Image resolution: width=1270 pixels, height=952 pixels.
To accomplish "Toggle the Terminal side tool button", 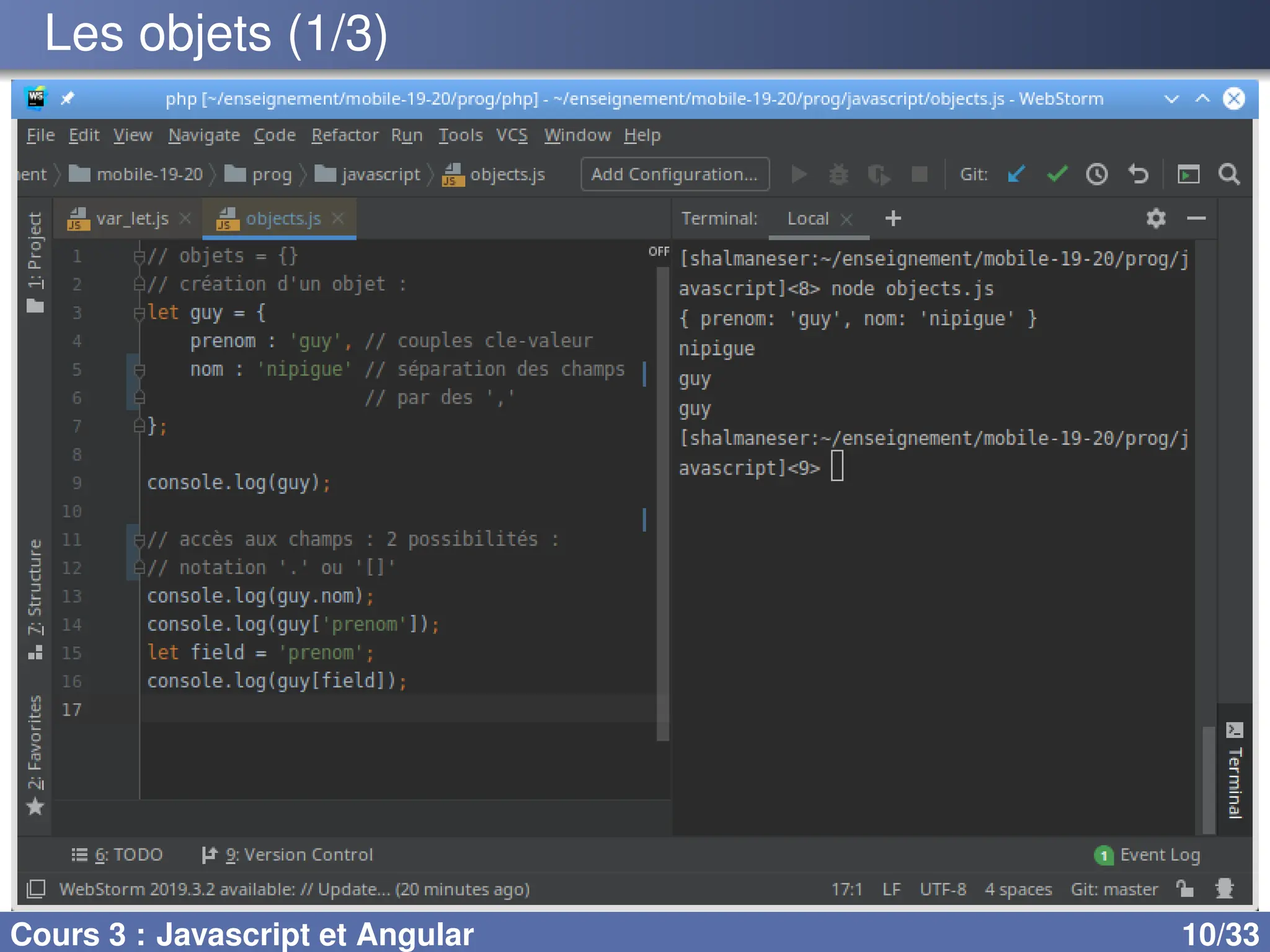I will [1235, 770].
